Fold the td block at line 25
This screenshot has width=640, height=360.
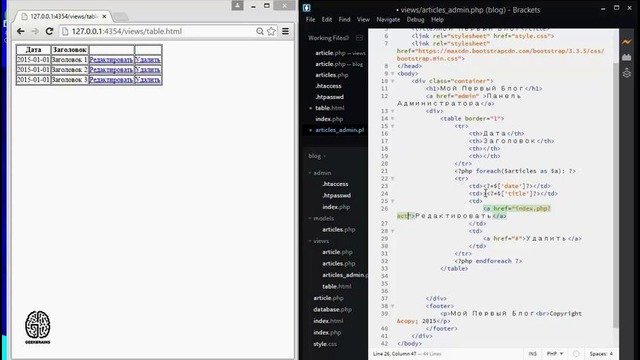393,201
